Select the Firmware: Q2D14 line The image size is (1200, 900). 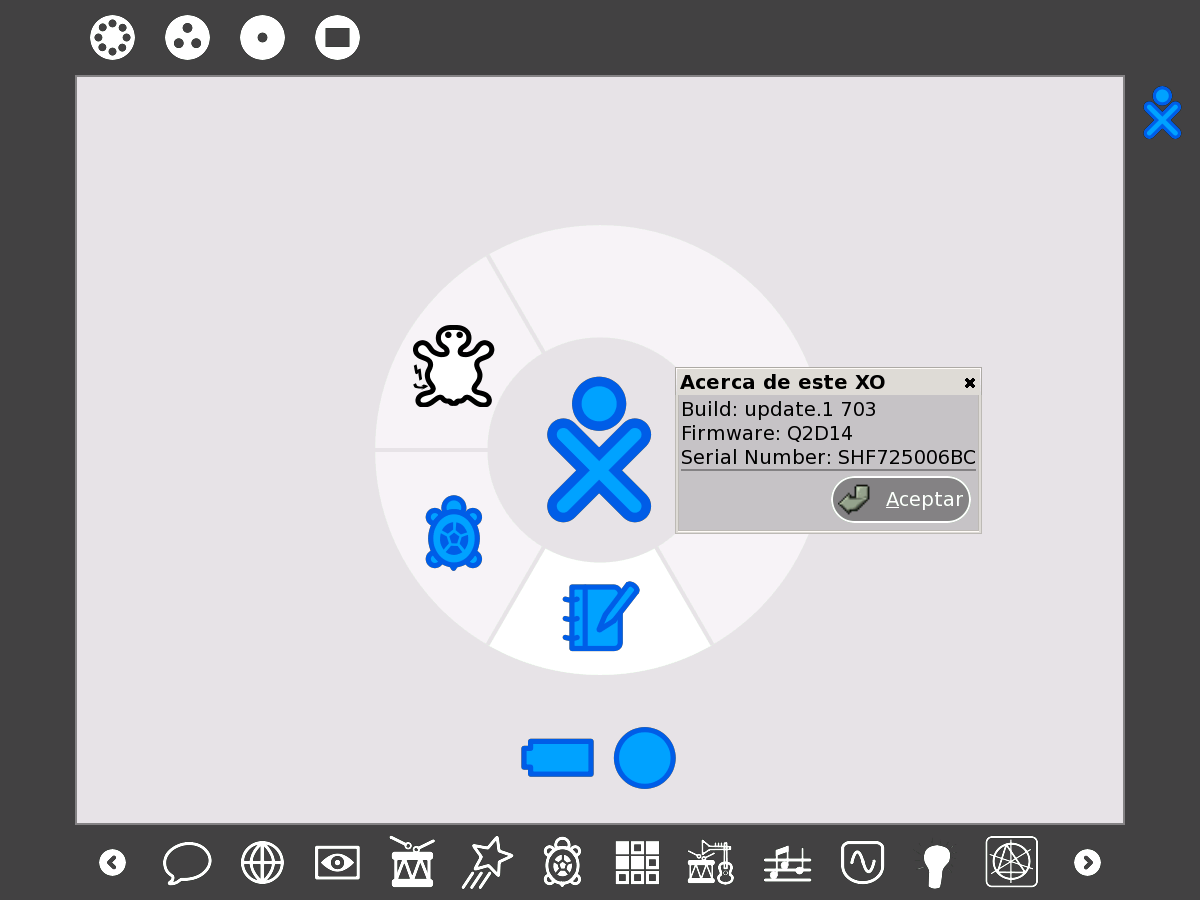[x=767, y=433]
